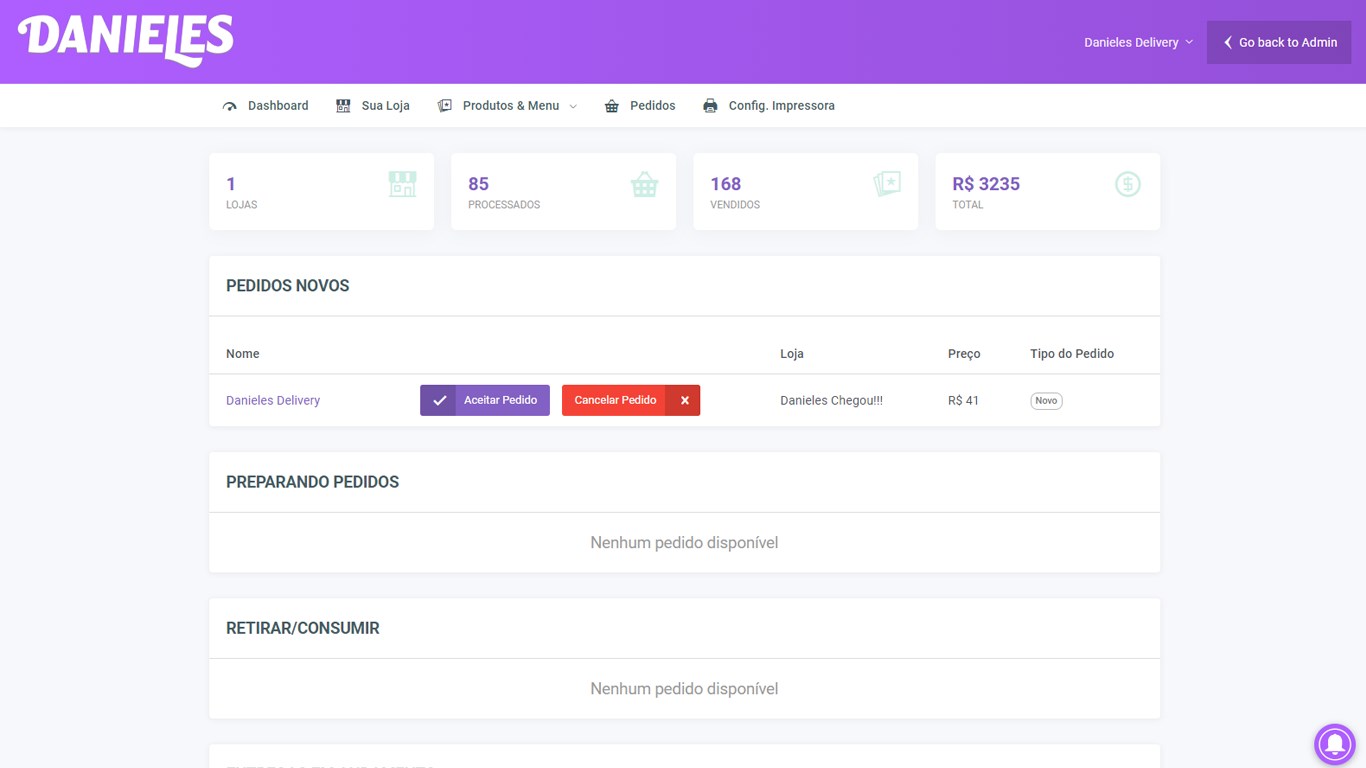
Task: Click the 85 Processados stat value
Action: point(478,184)
